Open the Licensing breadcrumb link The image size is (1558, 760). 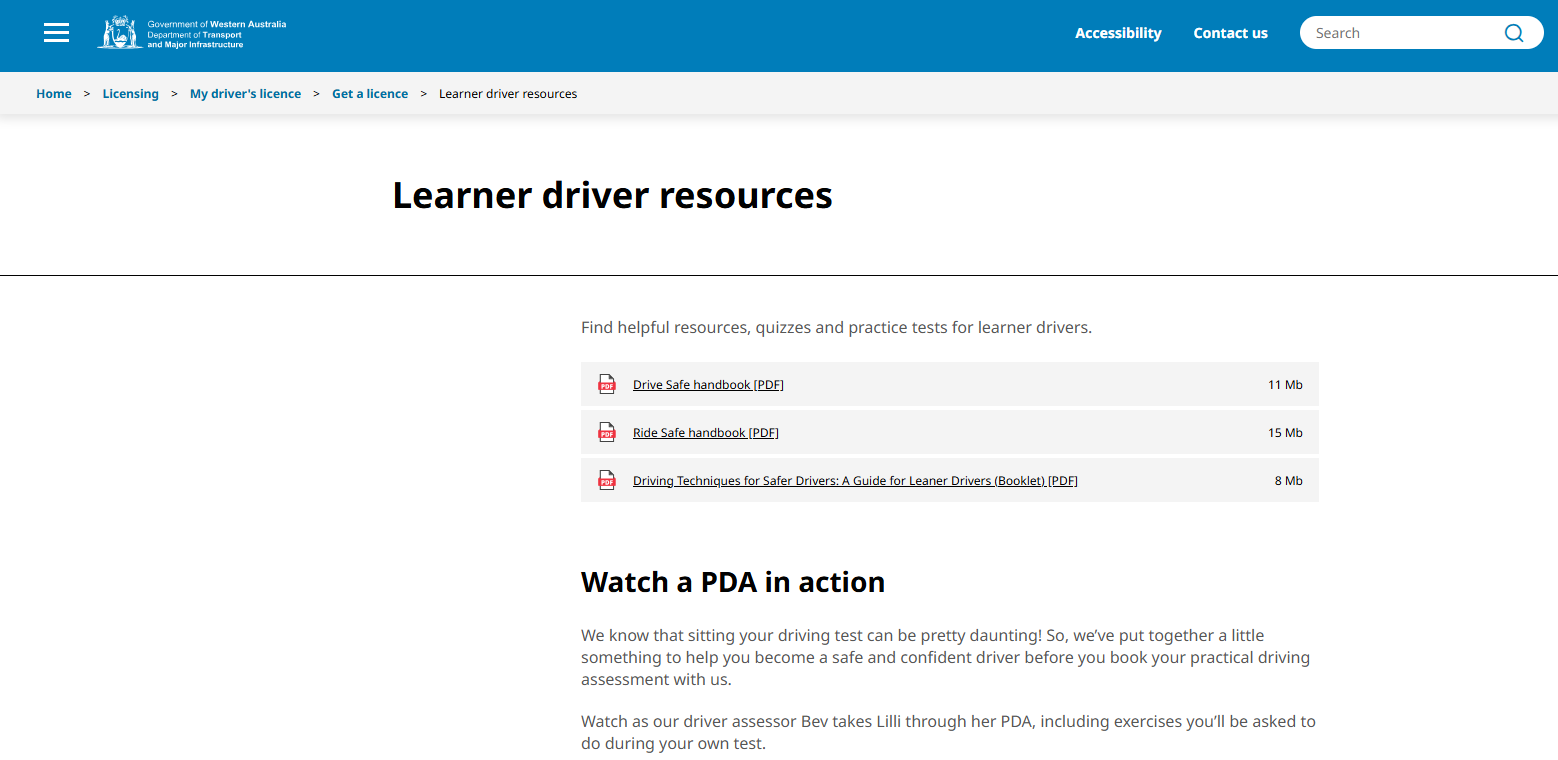(x=130, y=94)
